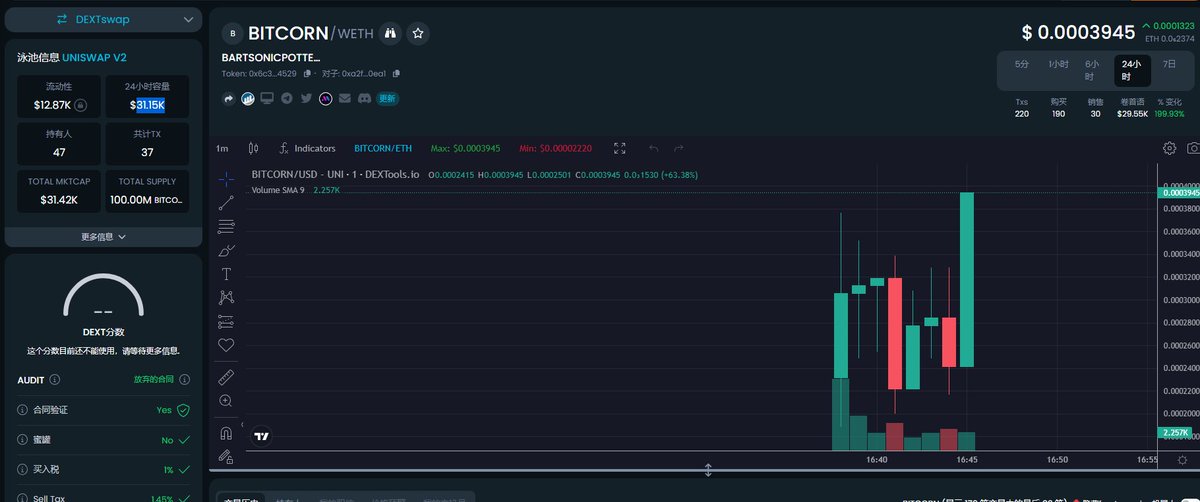Open the blue chart explorer icon
The image size is (1200, 502).
click(248, 98)
